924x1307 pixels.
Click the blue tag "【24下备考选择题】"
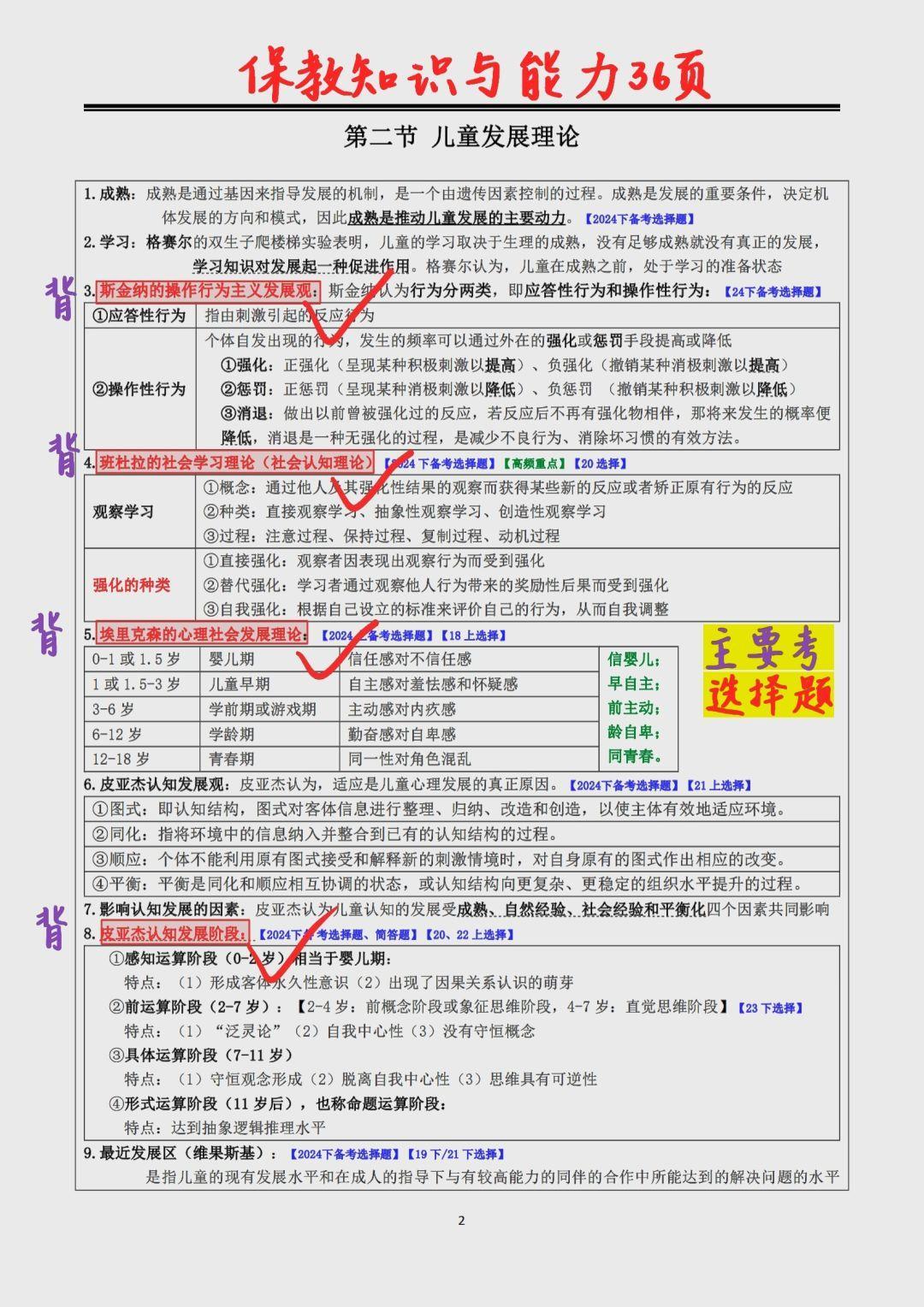click(773, 292)
